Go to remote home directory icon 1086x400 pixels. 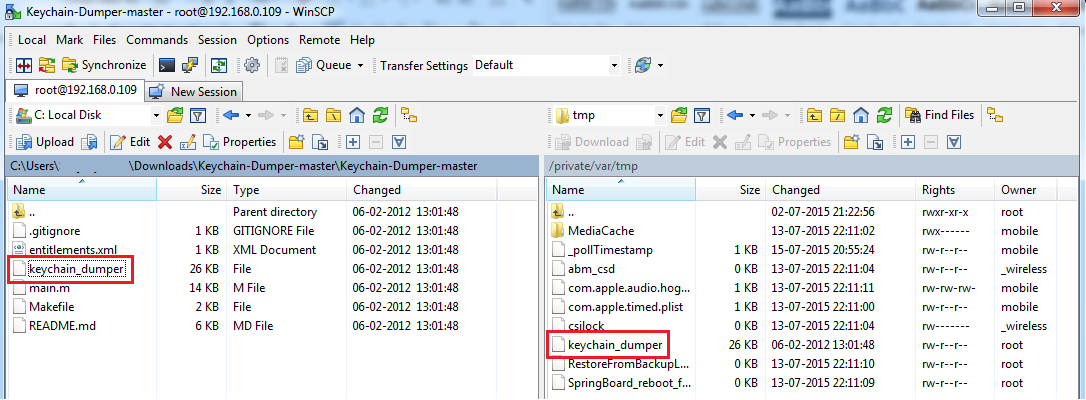click(x=861, y=115)
